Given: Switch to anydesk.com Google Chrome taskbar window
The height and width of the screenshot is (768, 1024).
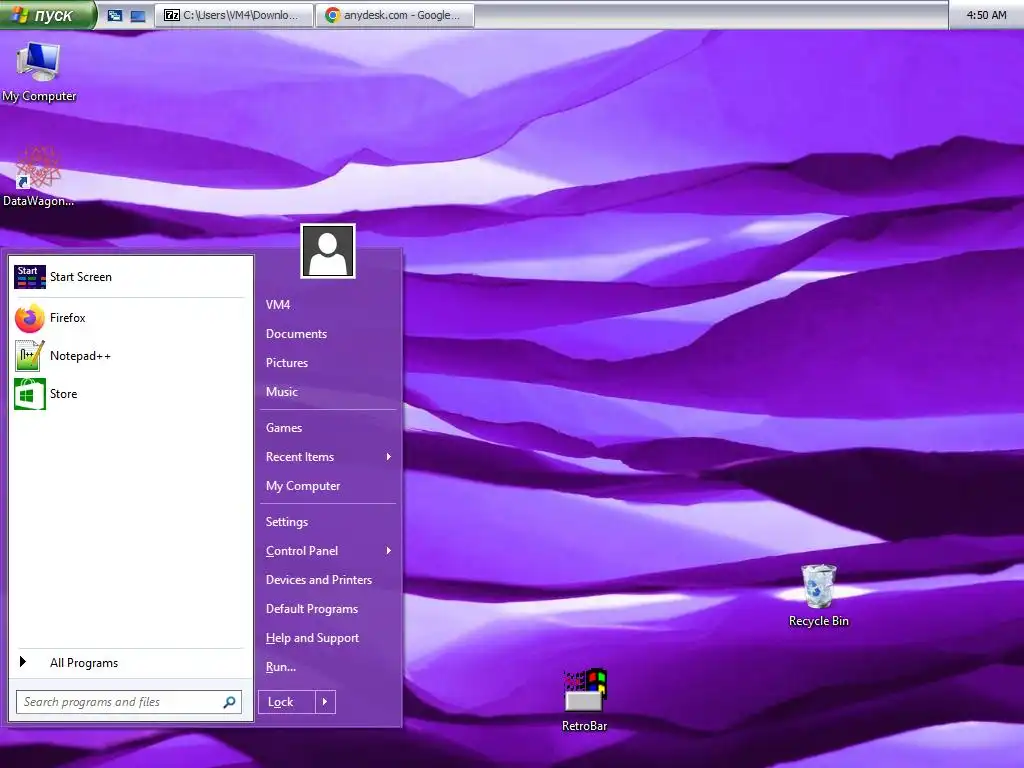Looking at the screenshot, I should click(395, 15).
